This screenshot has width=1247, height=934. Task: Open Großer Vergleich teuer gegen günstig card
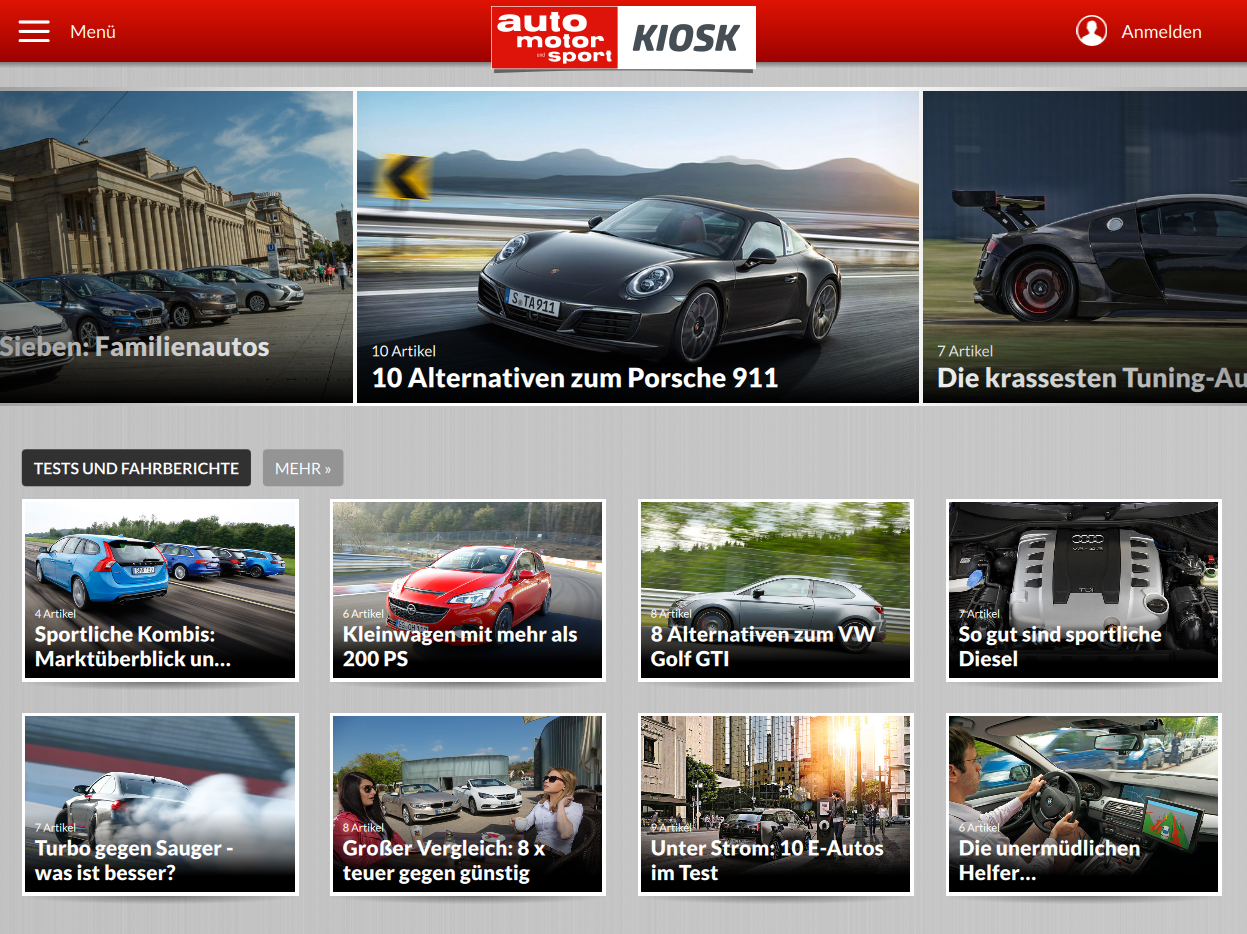point(468,804)
